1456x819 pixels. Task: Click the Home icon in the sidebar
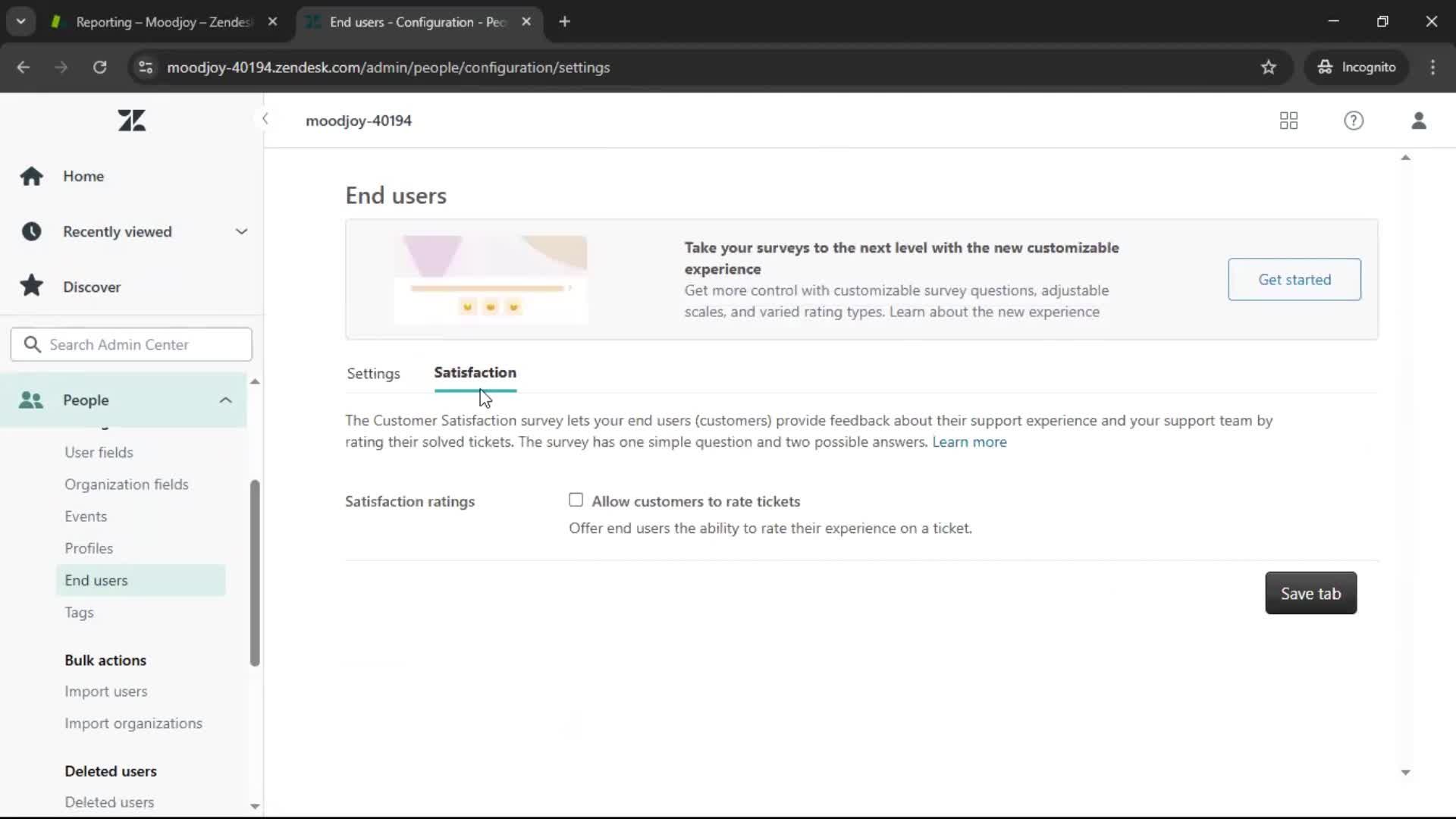click(31, 176)
